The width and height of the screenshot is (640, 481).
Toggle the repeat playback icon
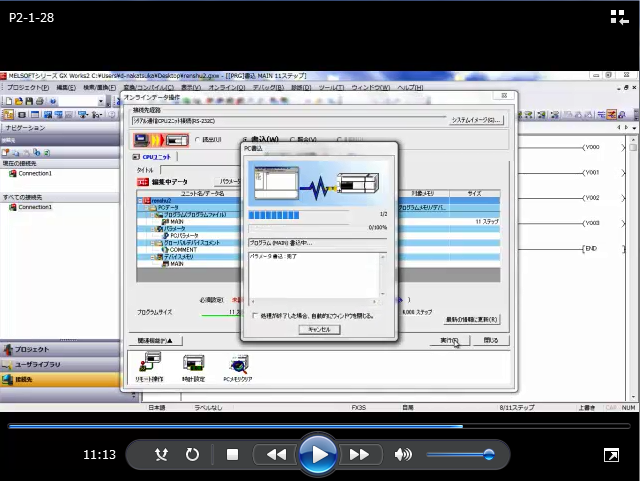point(192,455)
